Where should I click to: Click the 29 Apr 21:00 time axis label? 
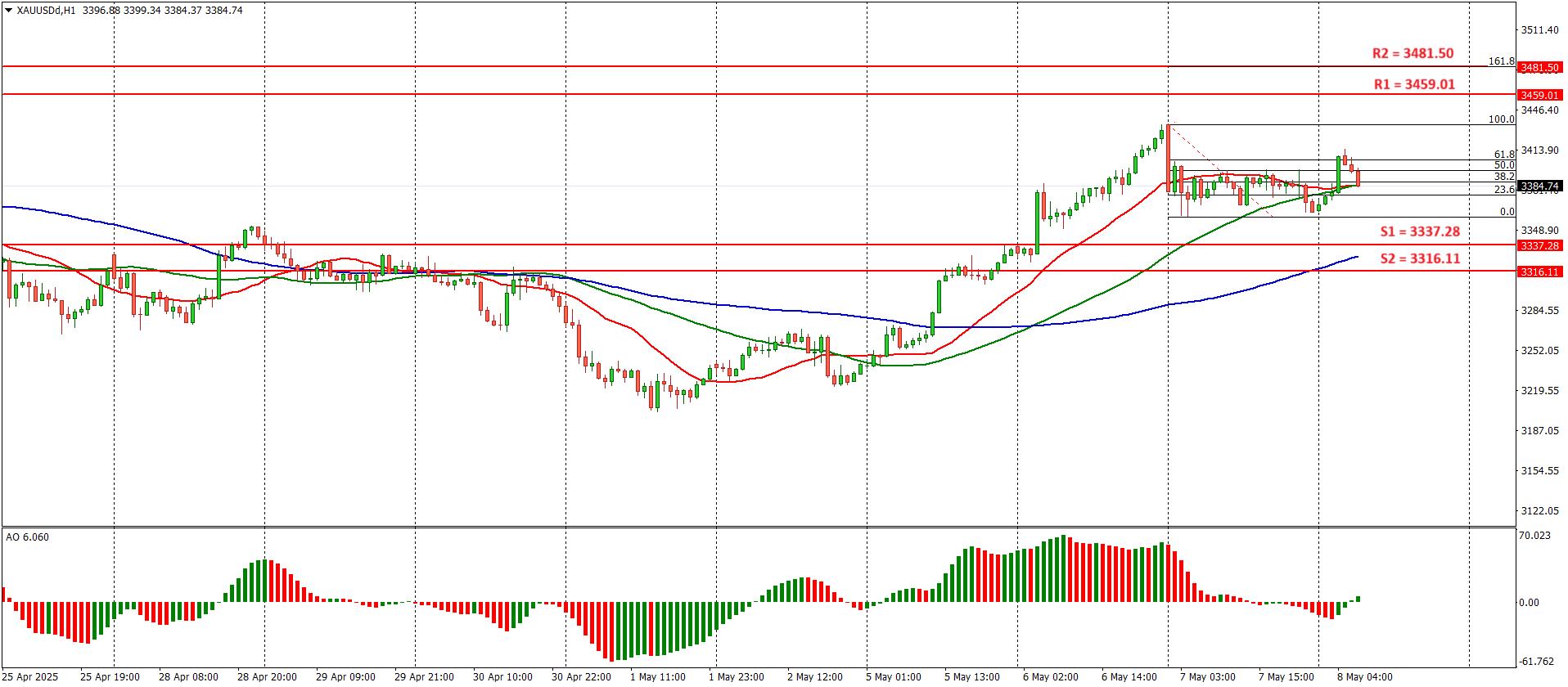[x=424, y=677]
